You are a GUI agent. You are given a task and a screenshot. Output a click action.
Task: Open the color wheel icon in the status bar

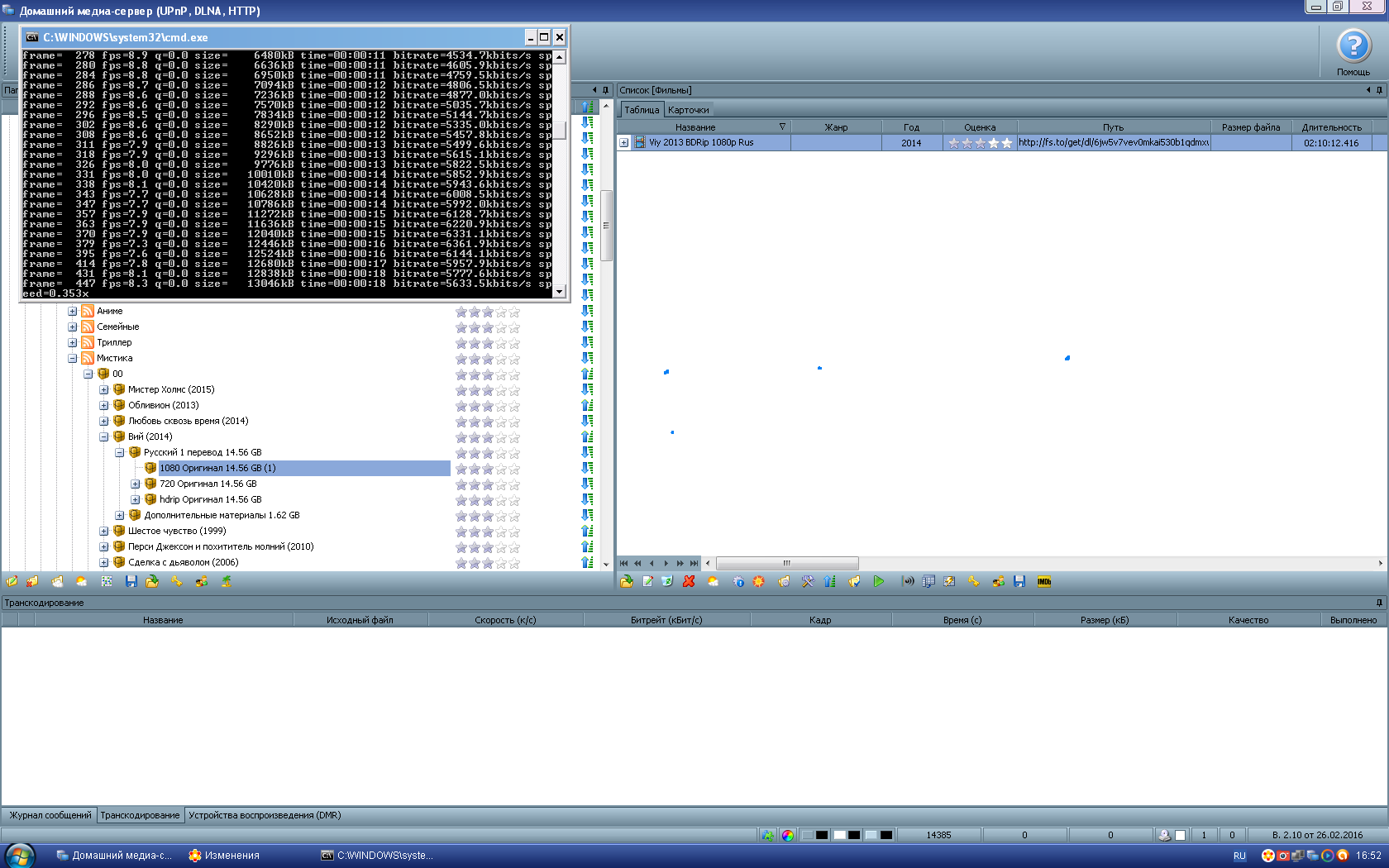tap(787, 835)
